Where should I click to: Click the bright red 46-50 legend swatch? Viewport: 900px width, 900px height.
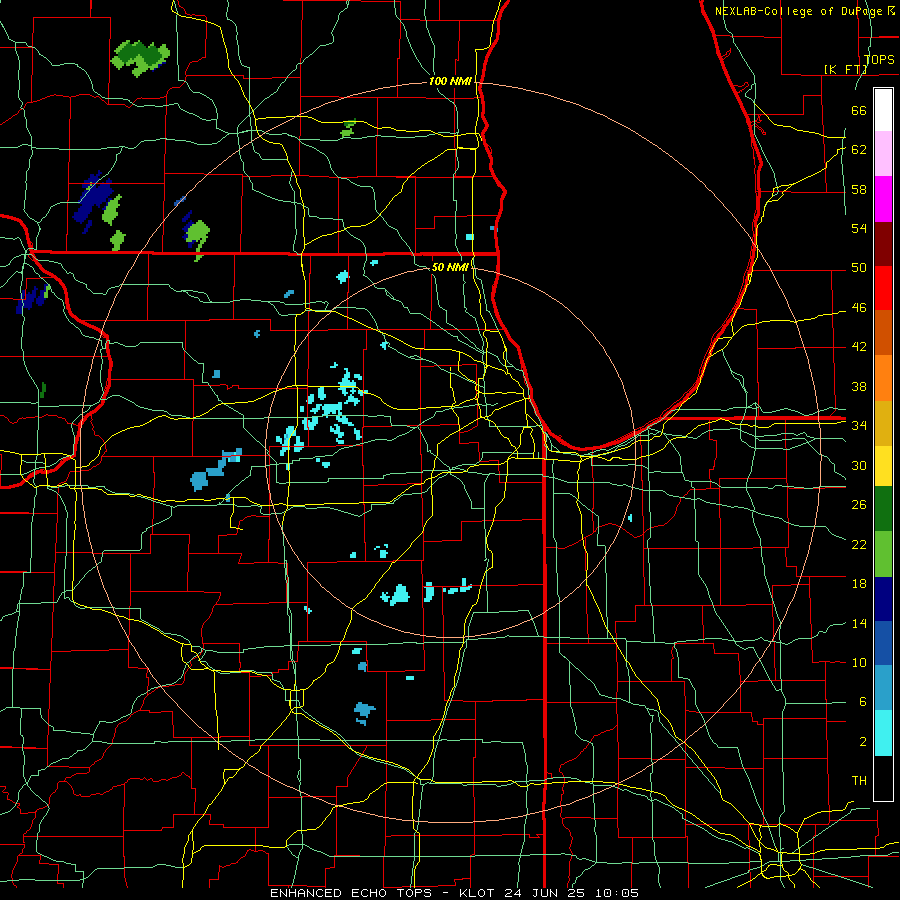click(883, 288)
